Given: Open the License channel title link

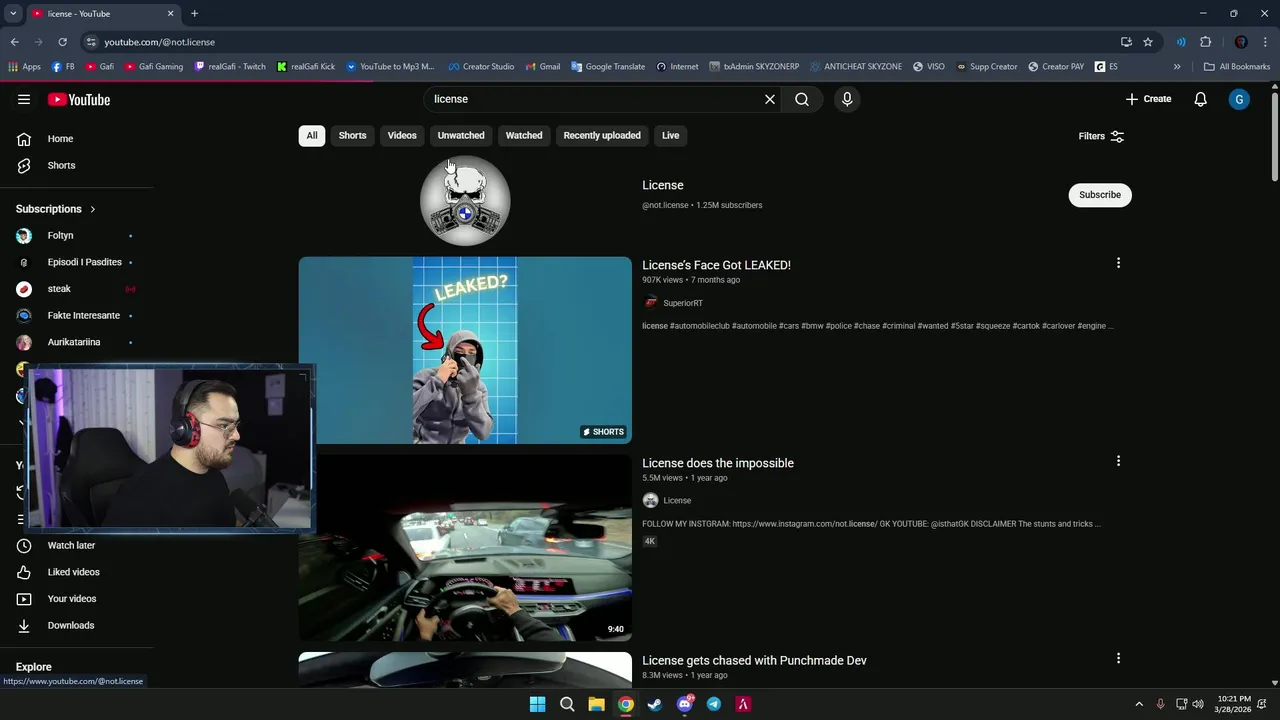Looking at the screenshot, I should click(663, 185).
